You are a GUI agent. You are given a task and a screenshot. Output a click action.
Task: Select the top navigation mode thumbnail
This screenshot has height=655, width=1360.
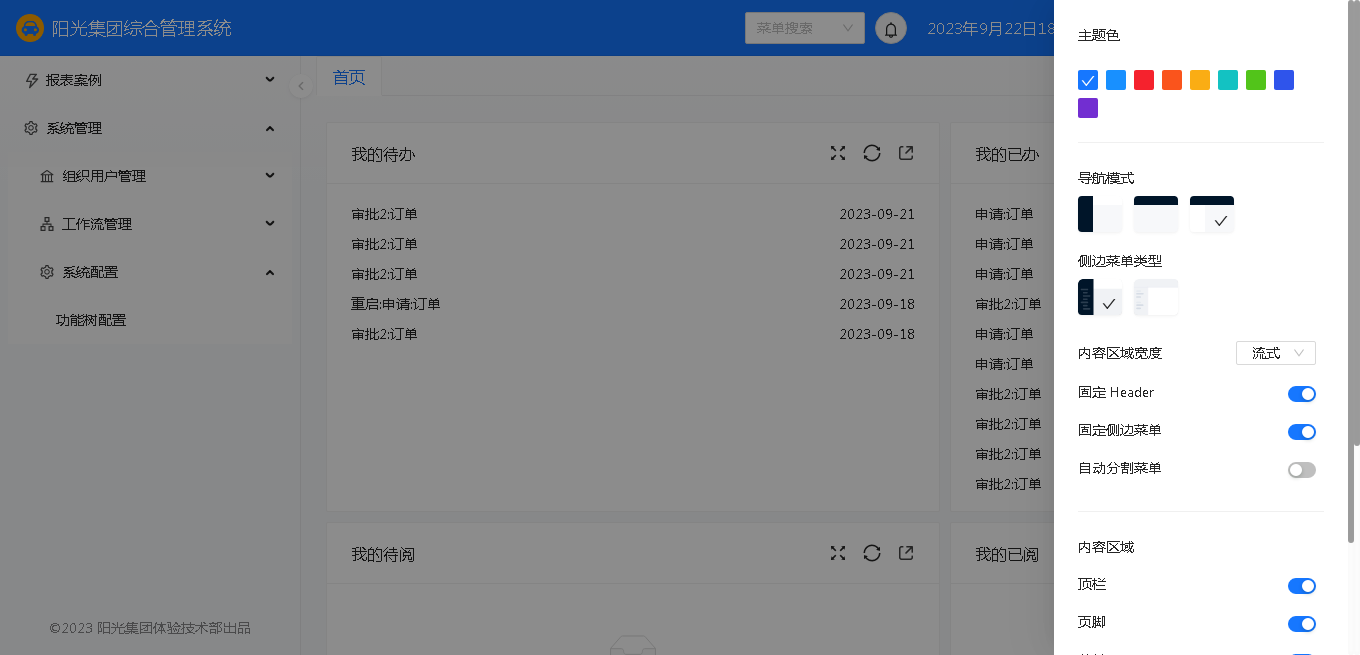click(x=1156, y=214)
